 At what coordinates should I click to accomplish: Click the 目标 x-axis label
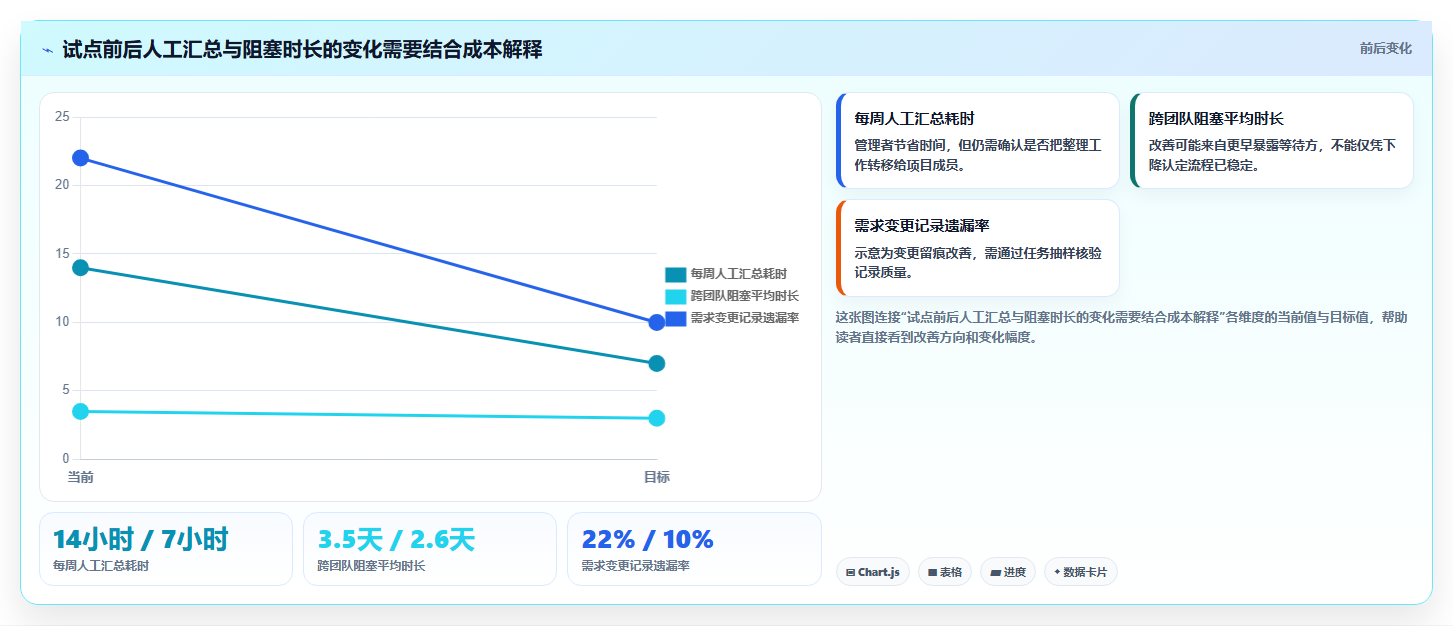tap(657, 477)
